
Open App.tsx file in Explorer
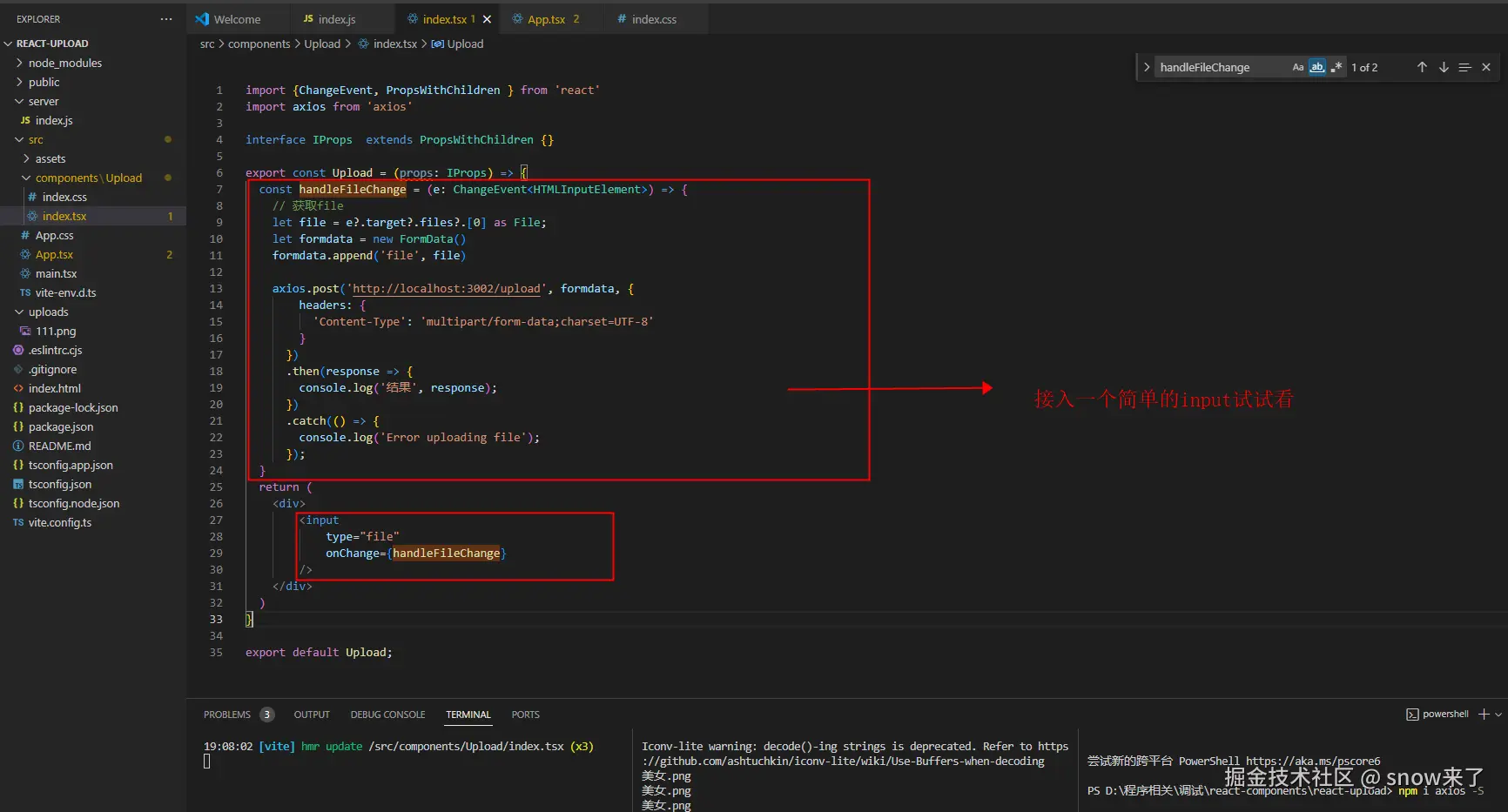(55, 254)
